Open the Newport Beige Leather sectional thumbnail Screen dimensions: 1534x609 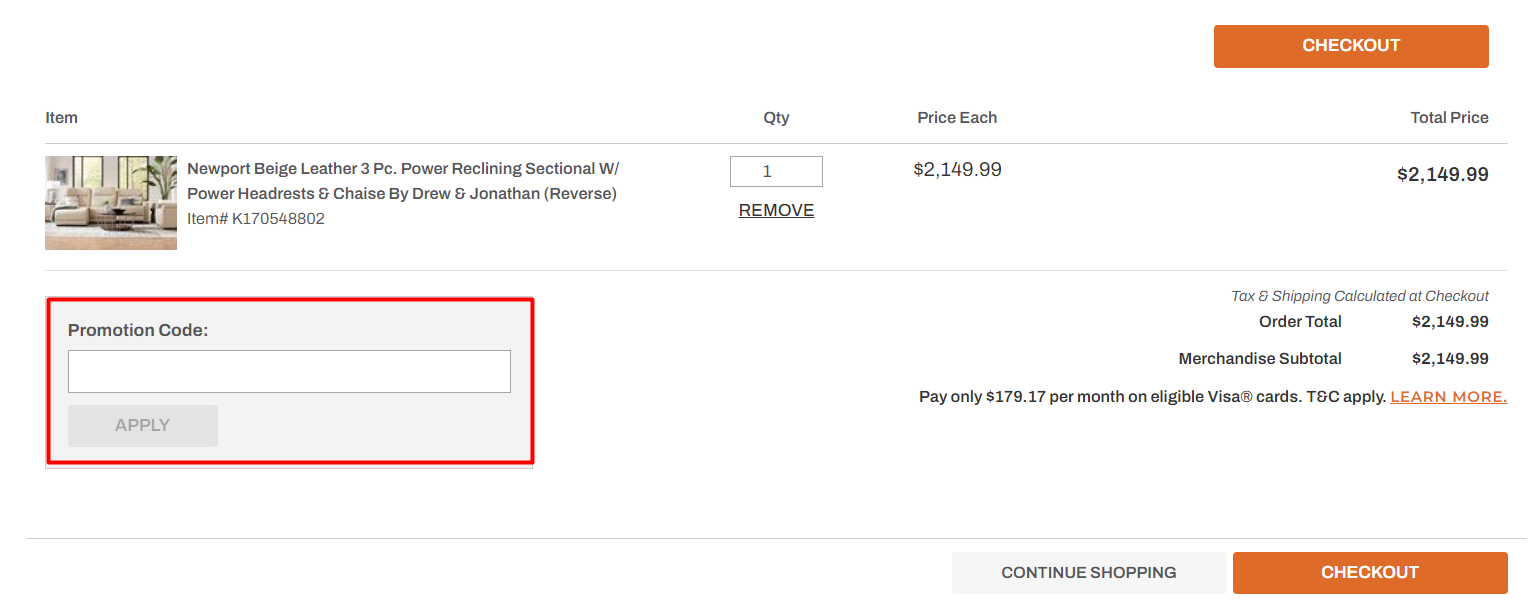pyautogui.click(x=111, y=202)
